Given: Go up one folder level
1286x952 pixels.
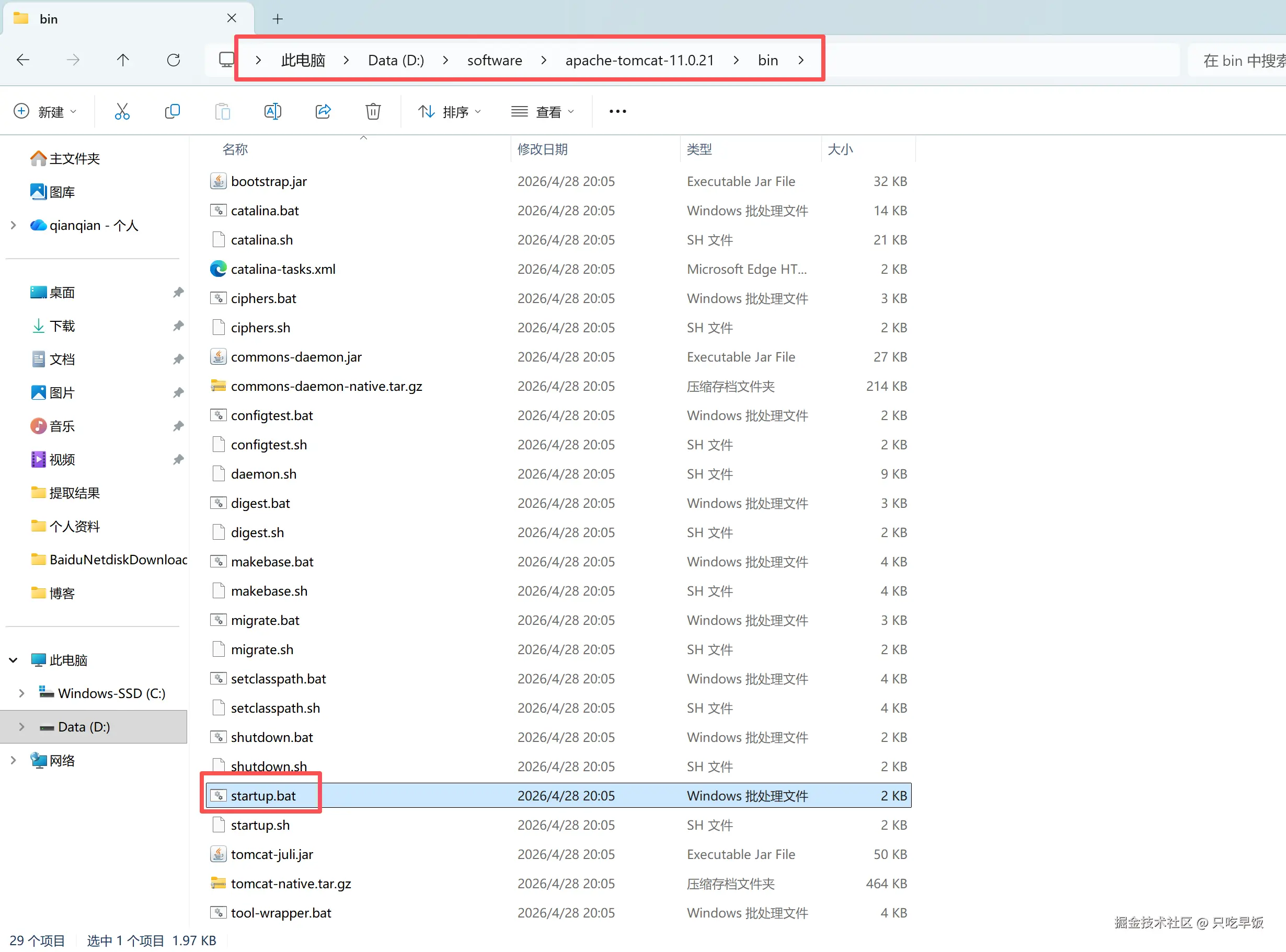Looking at the screenshot, I should pyautogui.click(x=123, y=60).
